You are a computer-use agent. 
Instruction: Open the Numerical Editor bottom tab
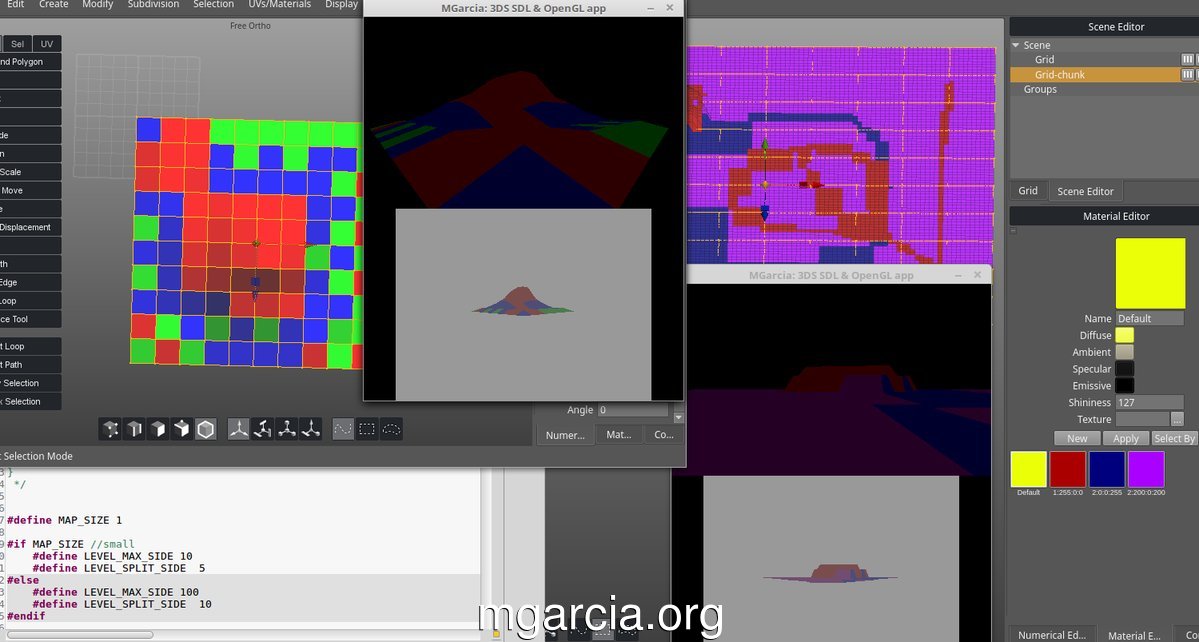[1052, 635]
